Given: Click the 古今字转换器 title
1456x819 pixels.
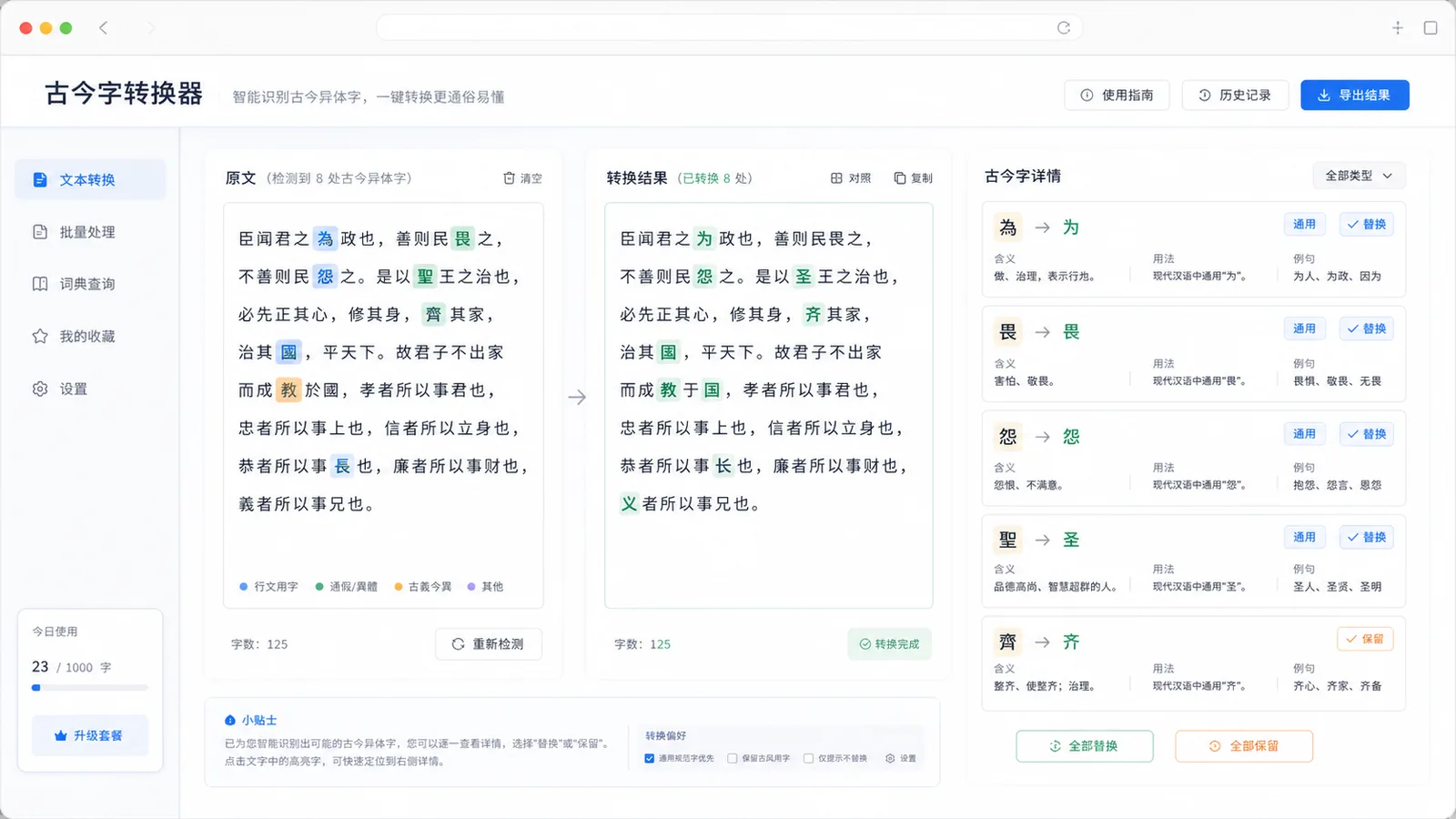Looking at the screenshot, I should 125,94.
